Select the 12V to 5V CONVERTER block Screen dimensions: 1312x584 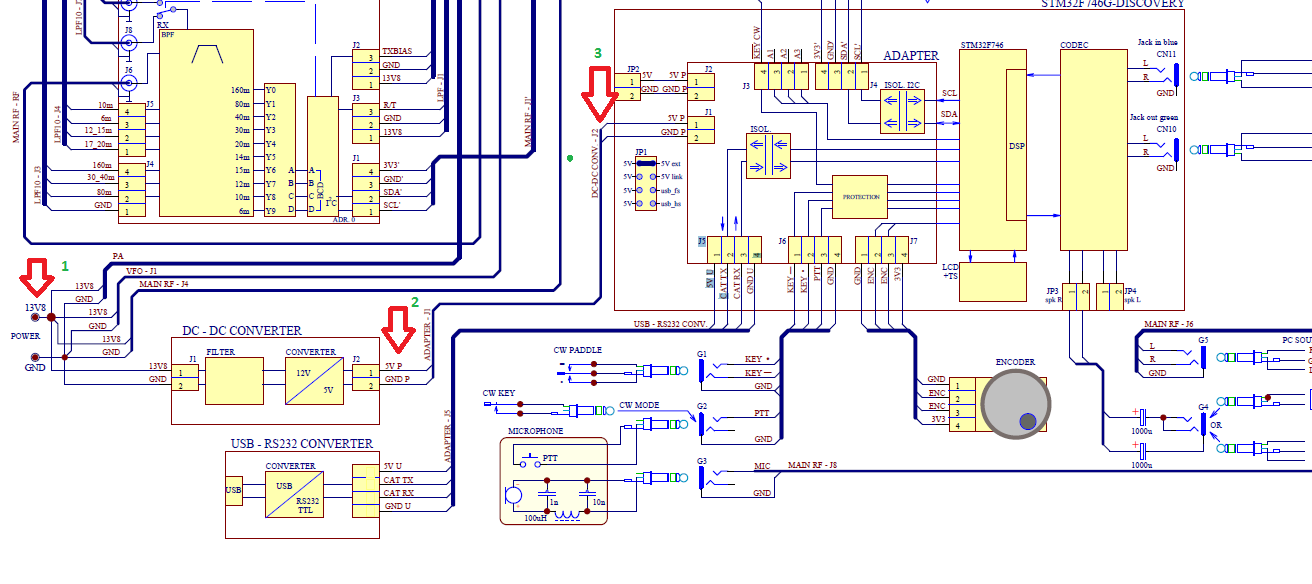pyautogui.click(x=311, y=380)
